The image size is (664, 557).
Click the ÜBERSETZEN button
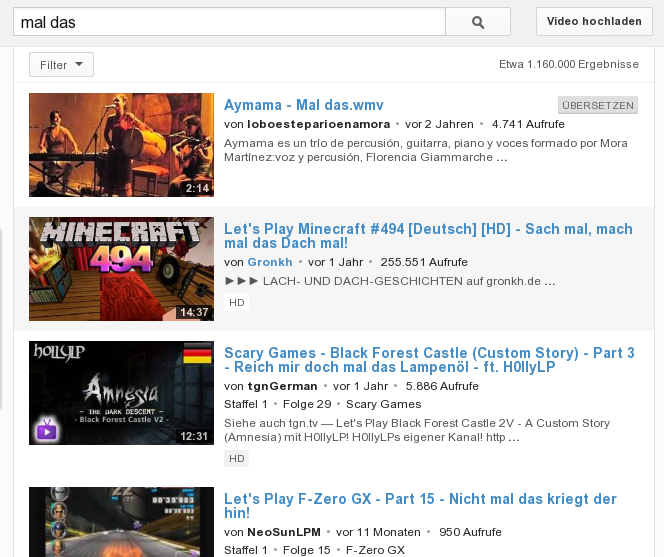click(x=597, y=105)
